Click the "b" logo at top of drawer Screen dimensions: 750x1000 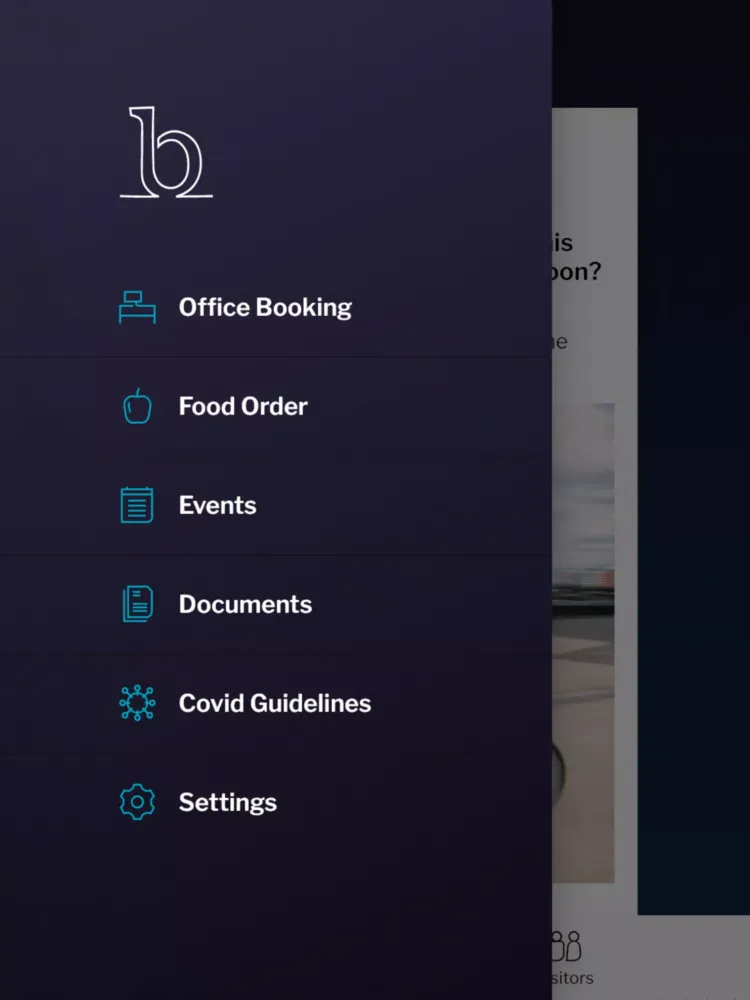pos(166,152)
